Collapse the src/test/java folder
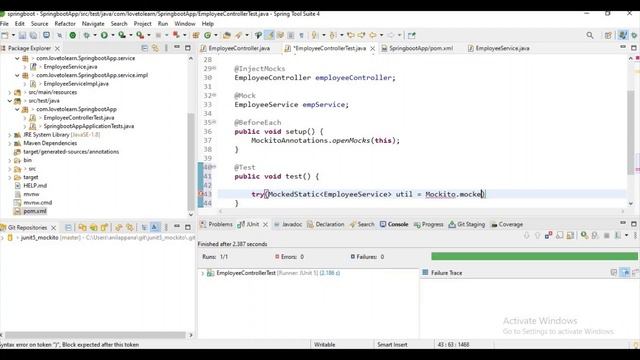The height and width of the screenshot is (360, 640). (9, 101)
